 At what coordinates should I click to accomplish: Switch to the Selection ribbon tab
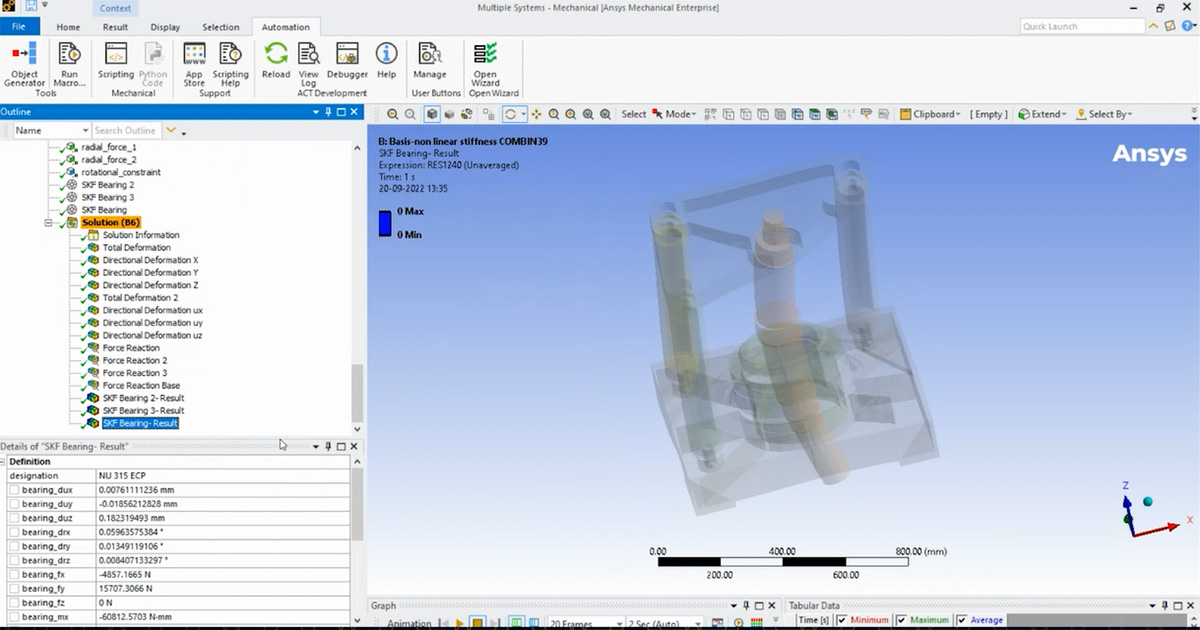click(220, 27)
